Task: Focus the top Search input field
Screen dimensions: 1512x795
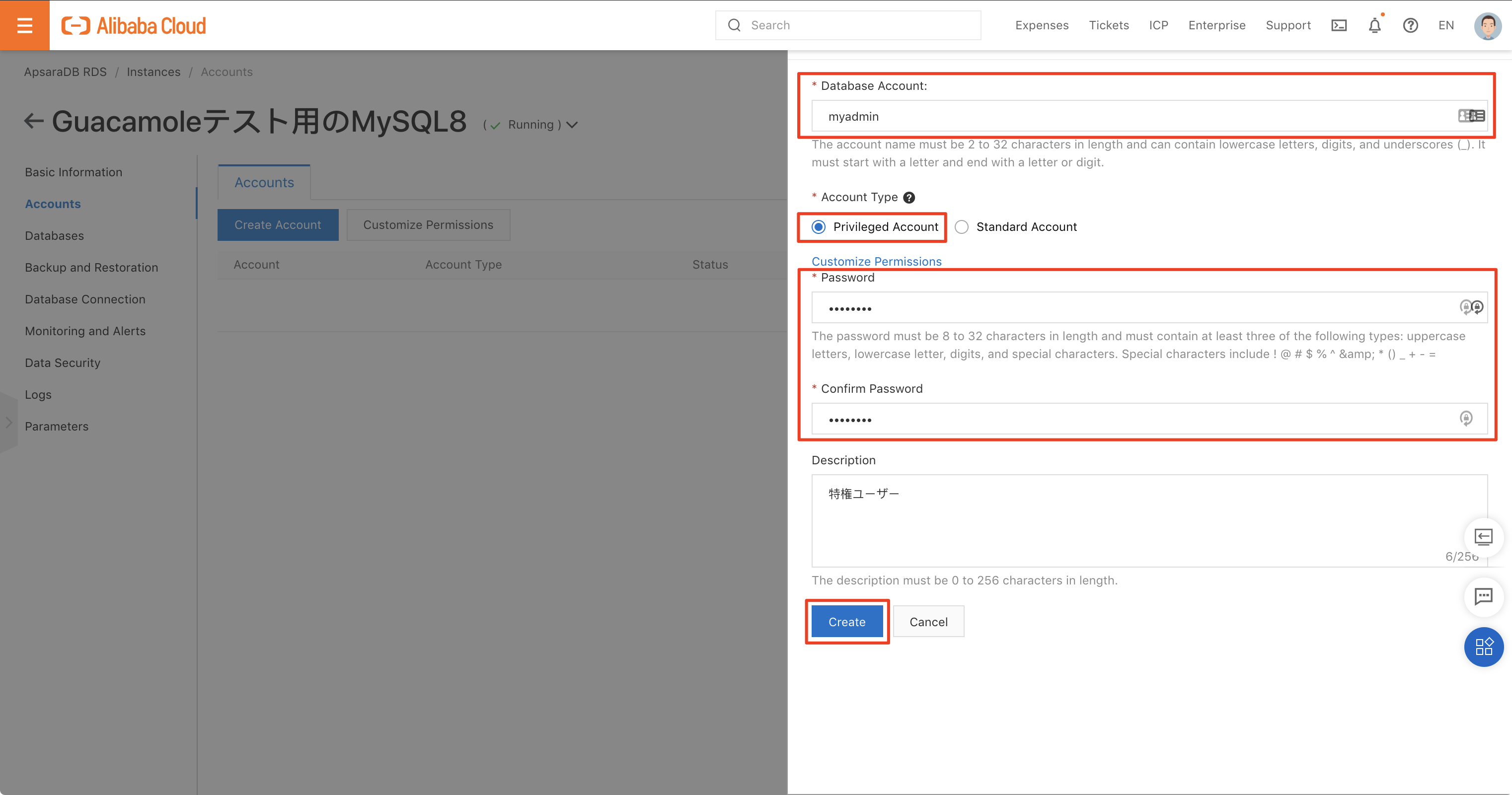Action: point(847,25)
